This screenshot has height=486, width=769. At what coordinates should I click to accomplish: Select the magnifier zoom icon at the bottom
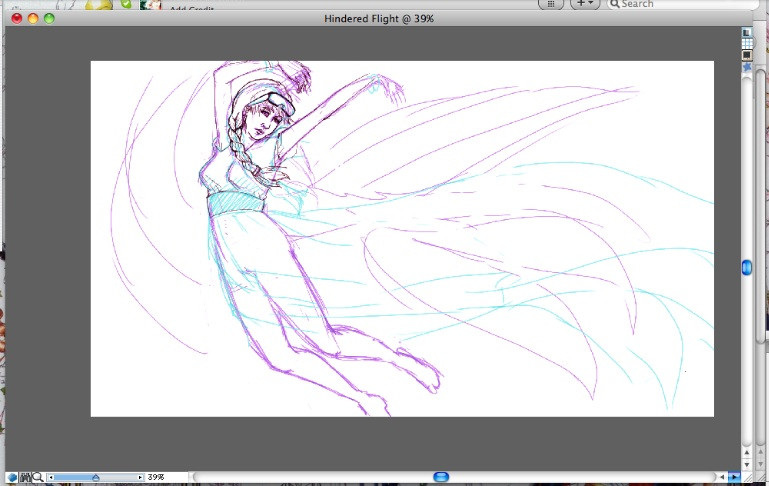(x=38, y=477)
